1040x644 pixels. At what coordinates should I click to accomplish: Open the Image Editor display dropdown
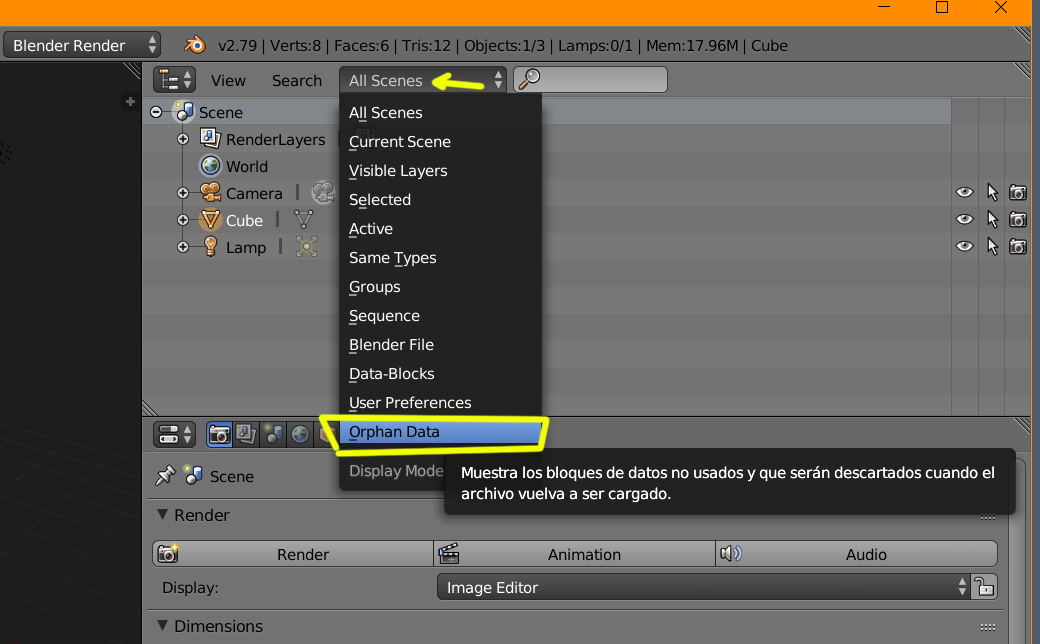[x=703, y=587]
